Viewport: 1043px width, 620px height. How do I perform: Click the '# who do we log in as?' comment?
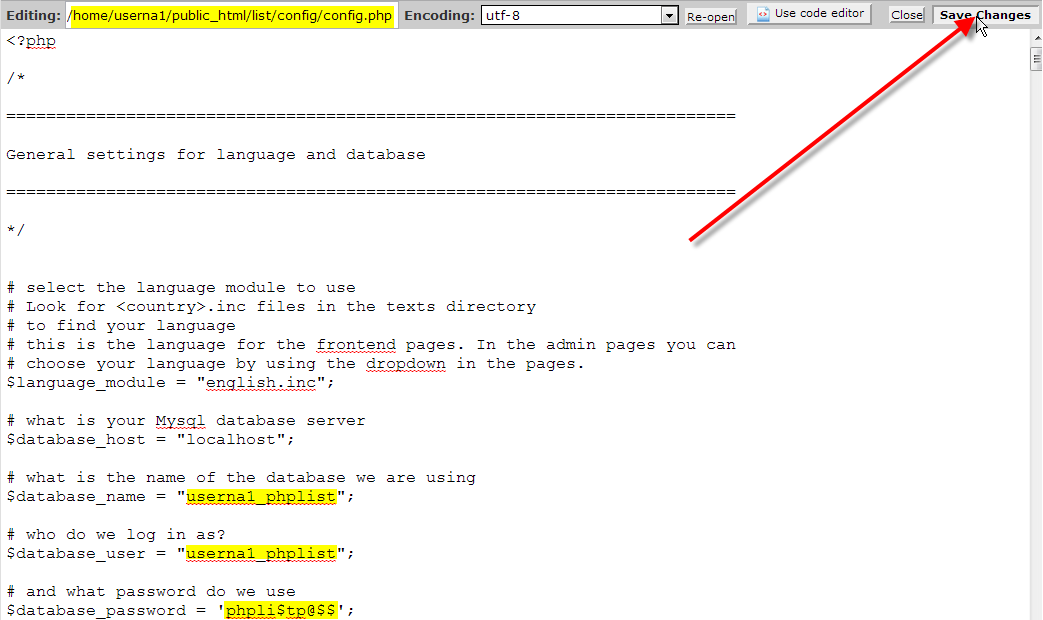click(116, 535)
